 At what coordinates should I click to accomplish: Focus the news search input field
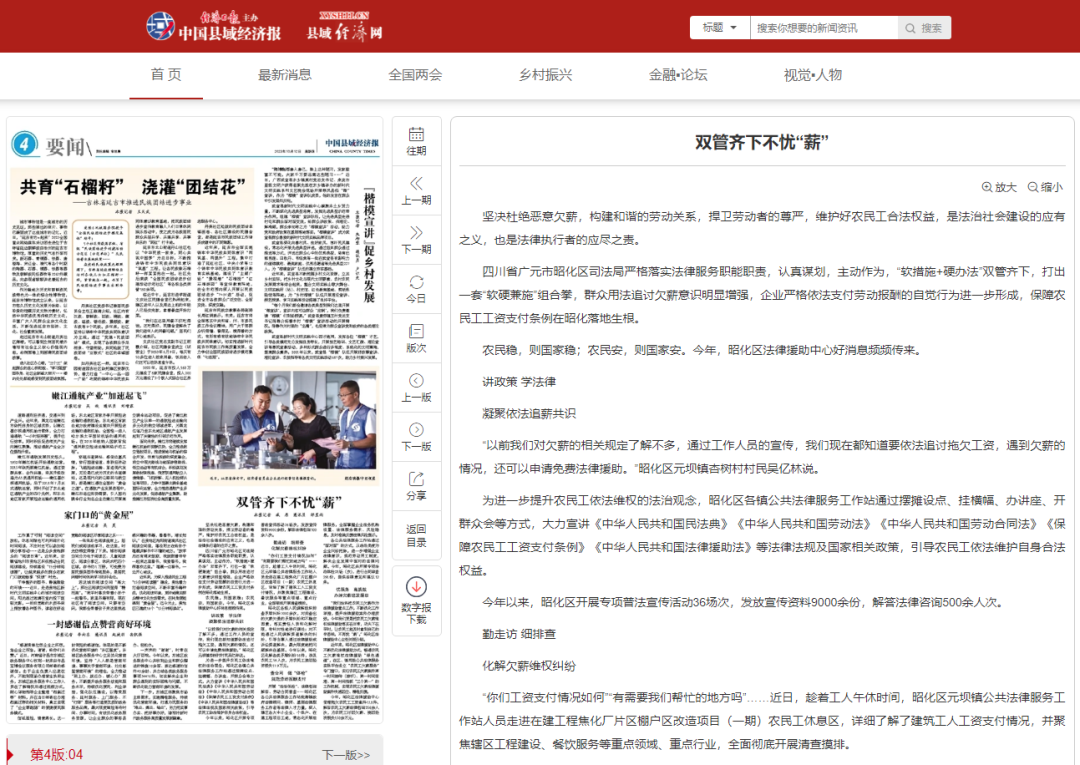click(x=824, y=28)
